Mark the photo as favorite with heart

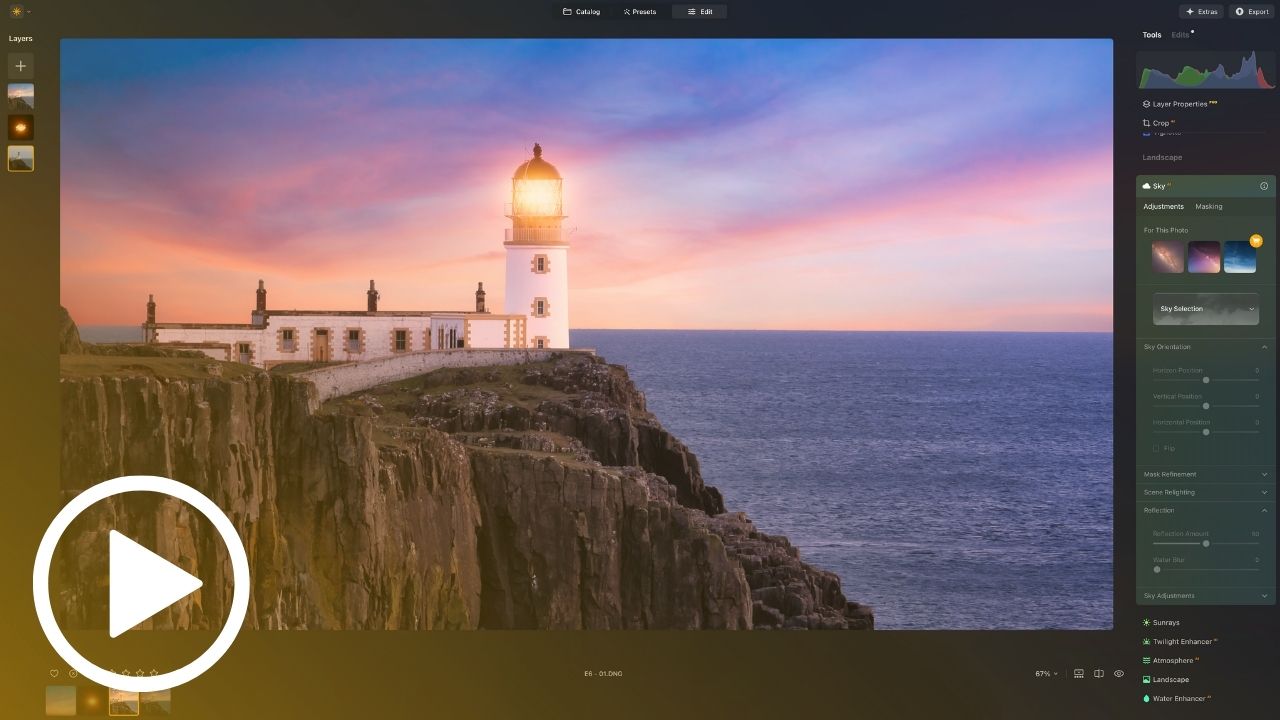(54, 674)
